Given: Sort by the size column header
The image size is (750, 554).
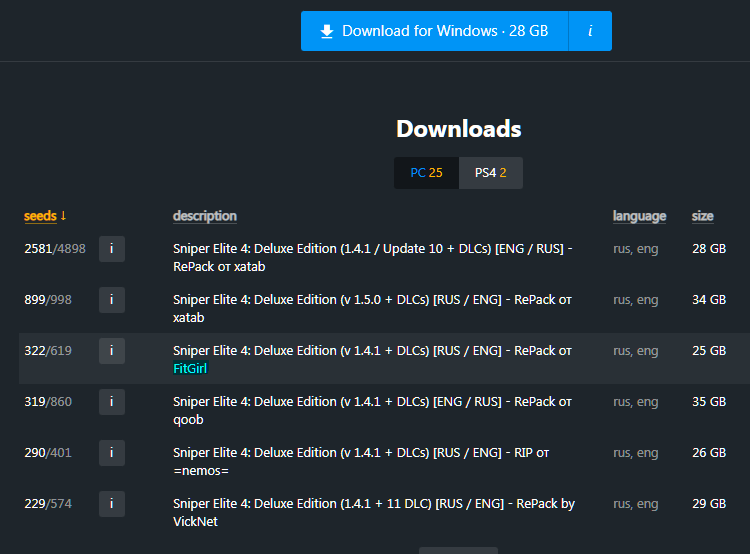Looking at the screenshot, I should pyautogui.click(x=703, y=216).
